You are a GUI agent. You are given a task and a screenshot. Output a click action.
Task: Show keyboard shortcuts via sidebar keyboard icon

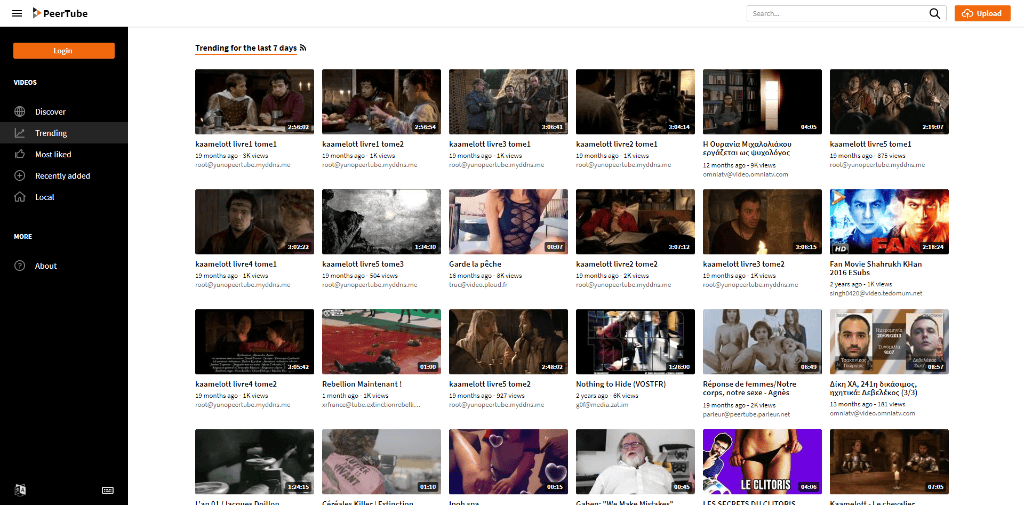[x=108, y=490]
